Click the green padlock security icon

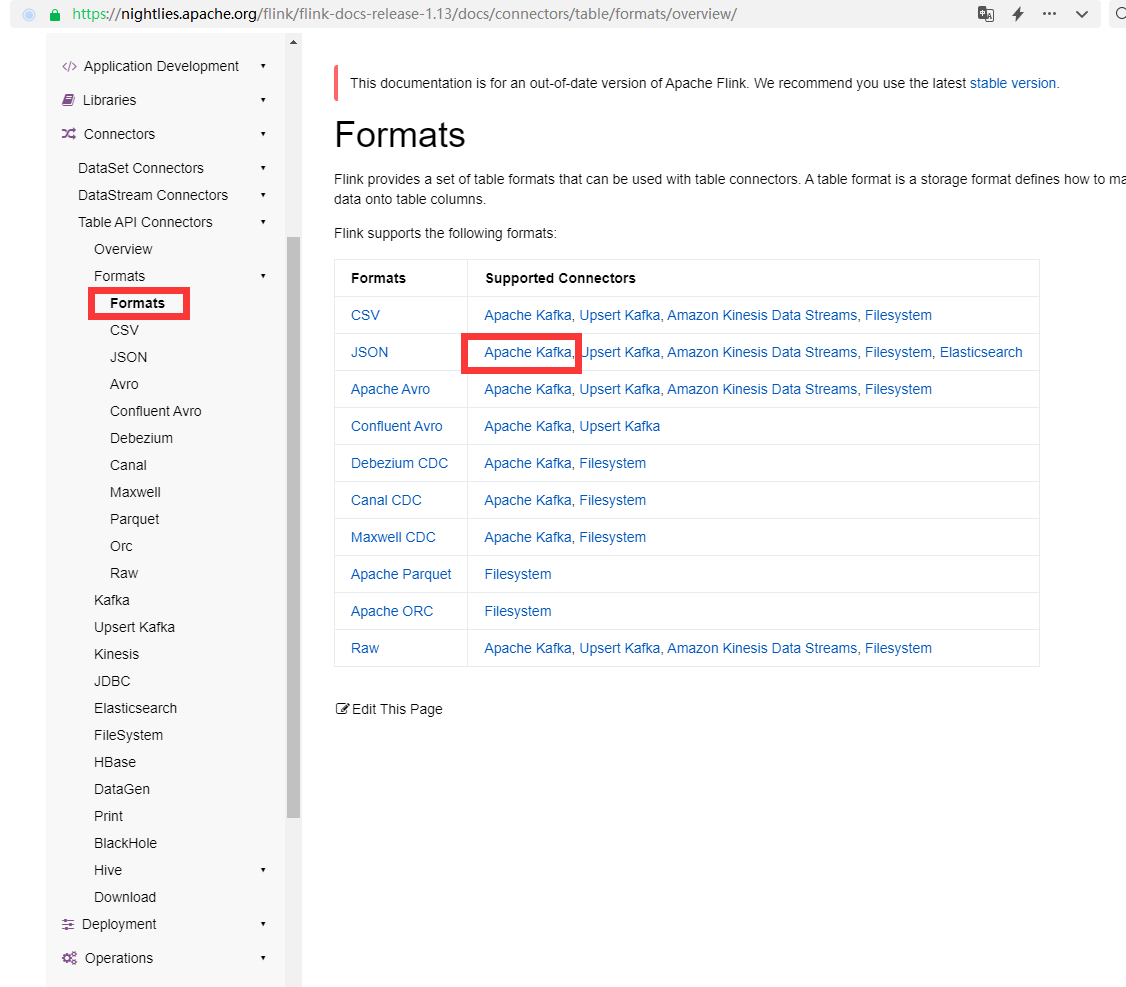pyautogui.click(x=55, y=15)
